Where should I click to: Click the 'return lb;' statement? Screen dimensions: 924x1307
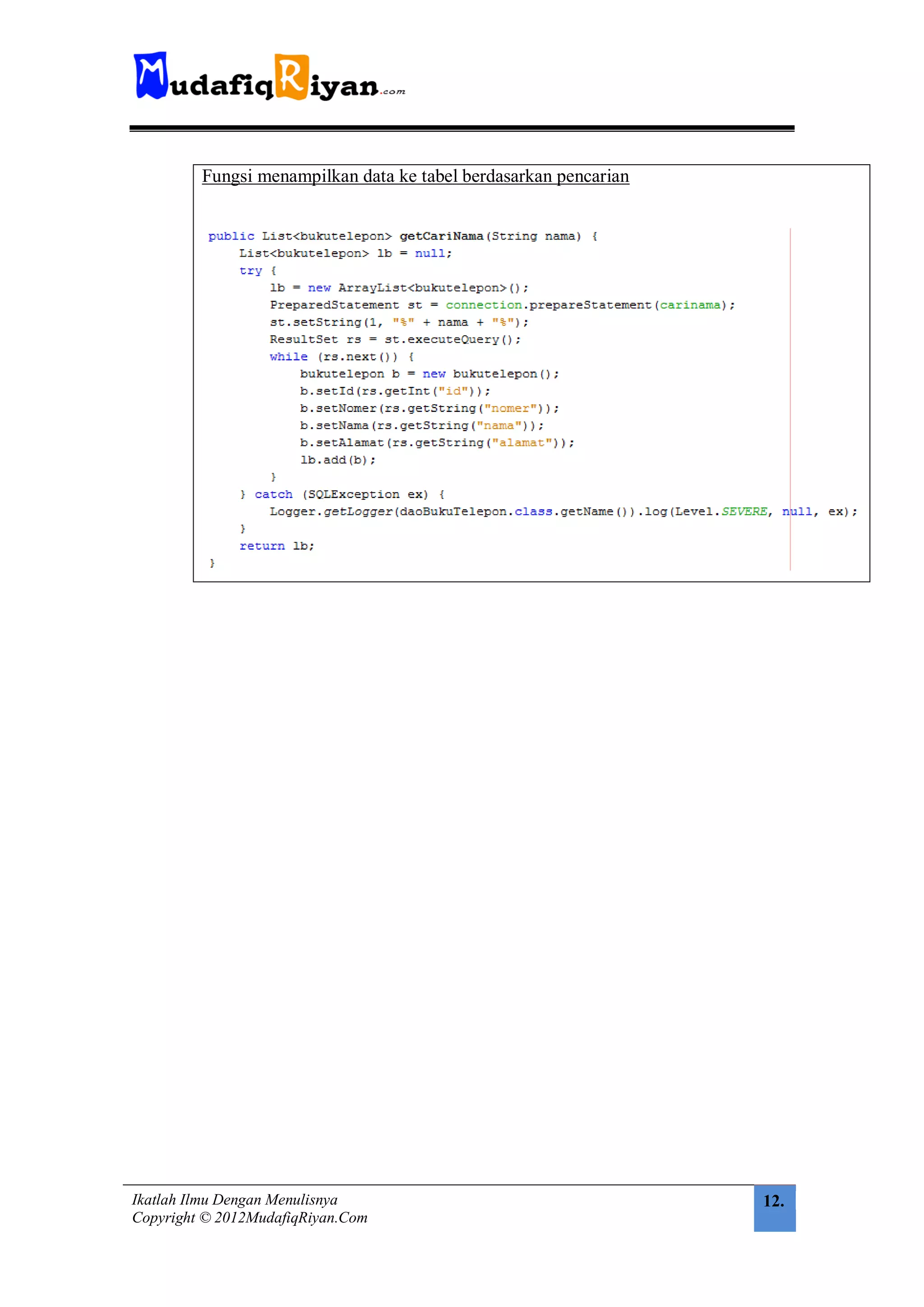(277, 546)
